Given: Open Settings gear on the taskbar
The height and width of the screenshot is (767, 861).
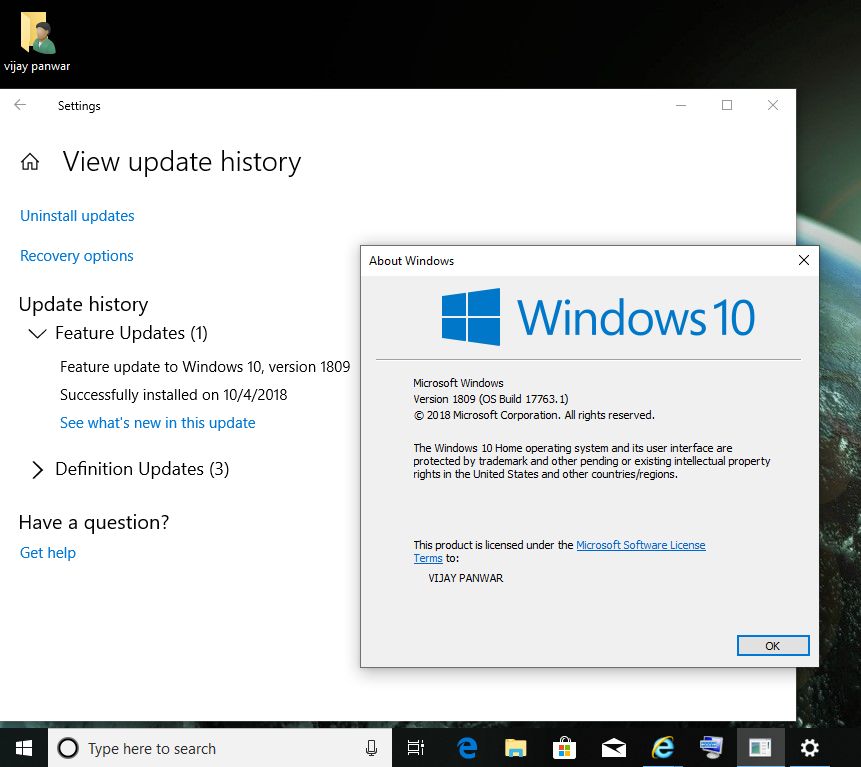Looking at the screenshot, I should [x=809, y=748].
